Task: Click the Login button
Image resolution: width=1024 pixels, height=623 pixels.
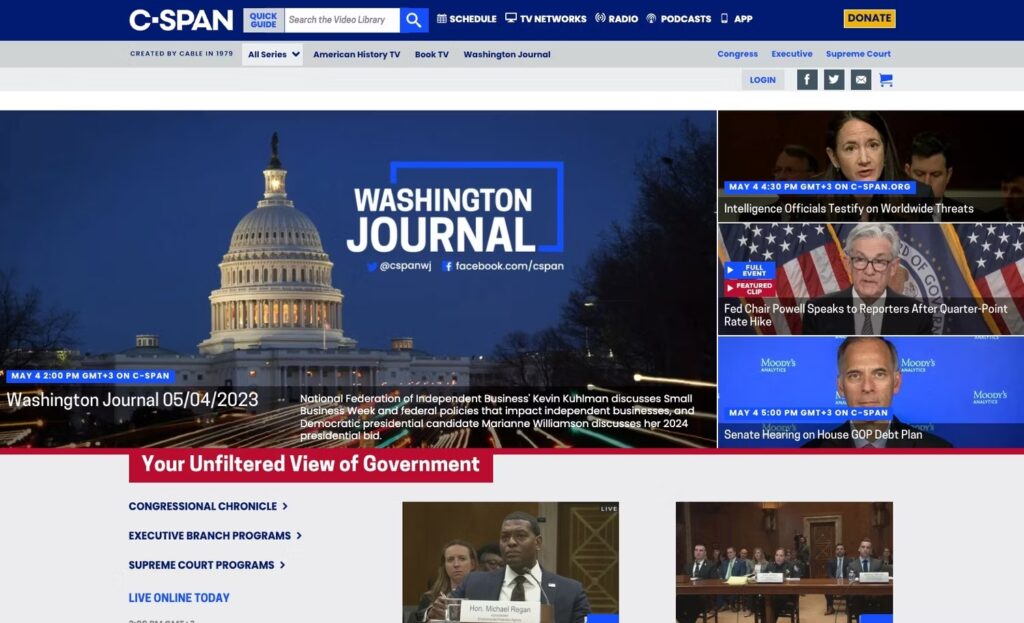Action: click(x=762, y=80)
